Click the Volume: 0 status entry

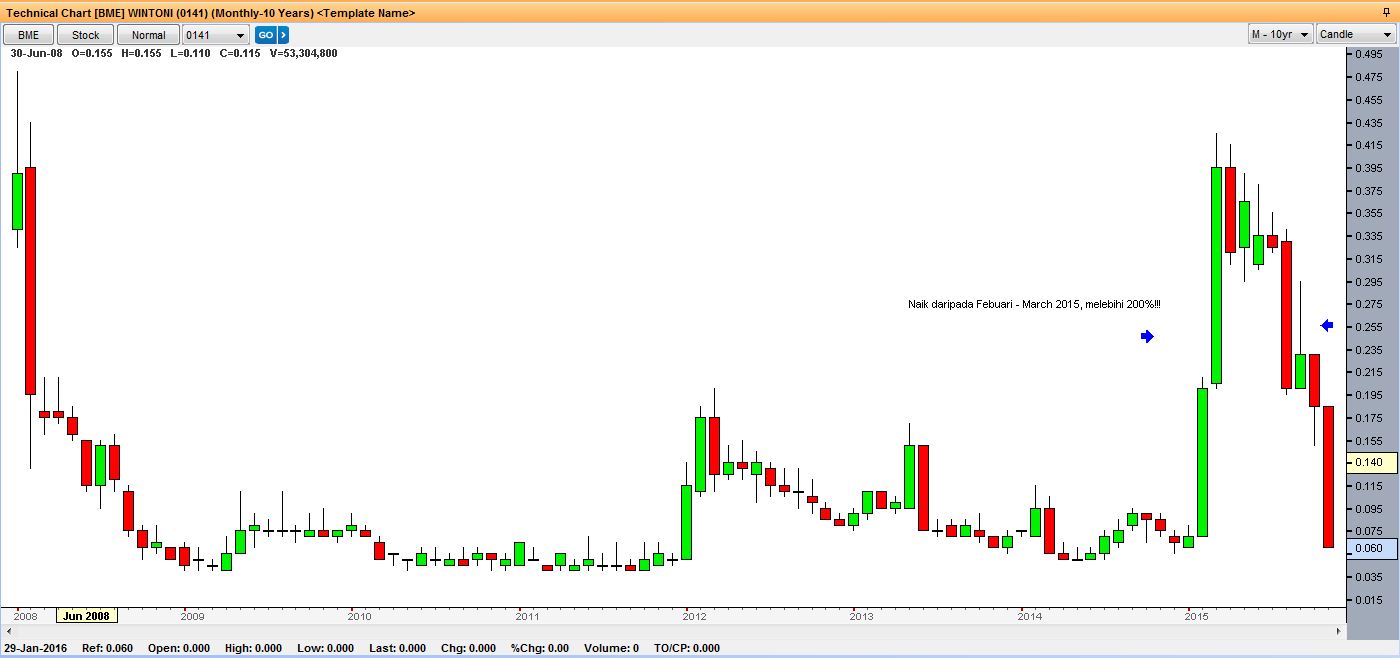click(x=610, y=648)
